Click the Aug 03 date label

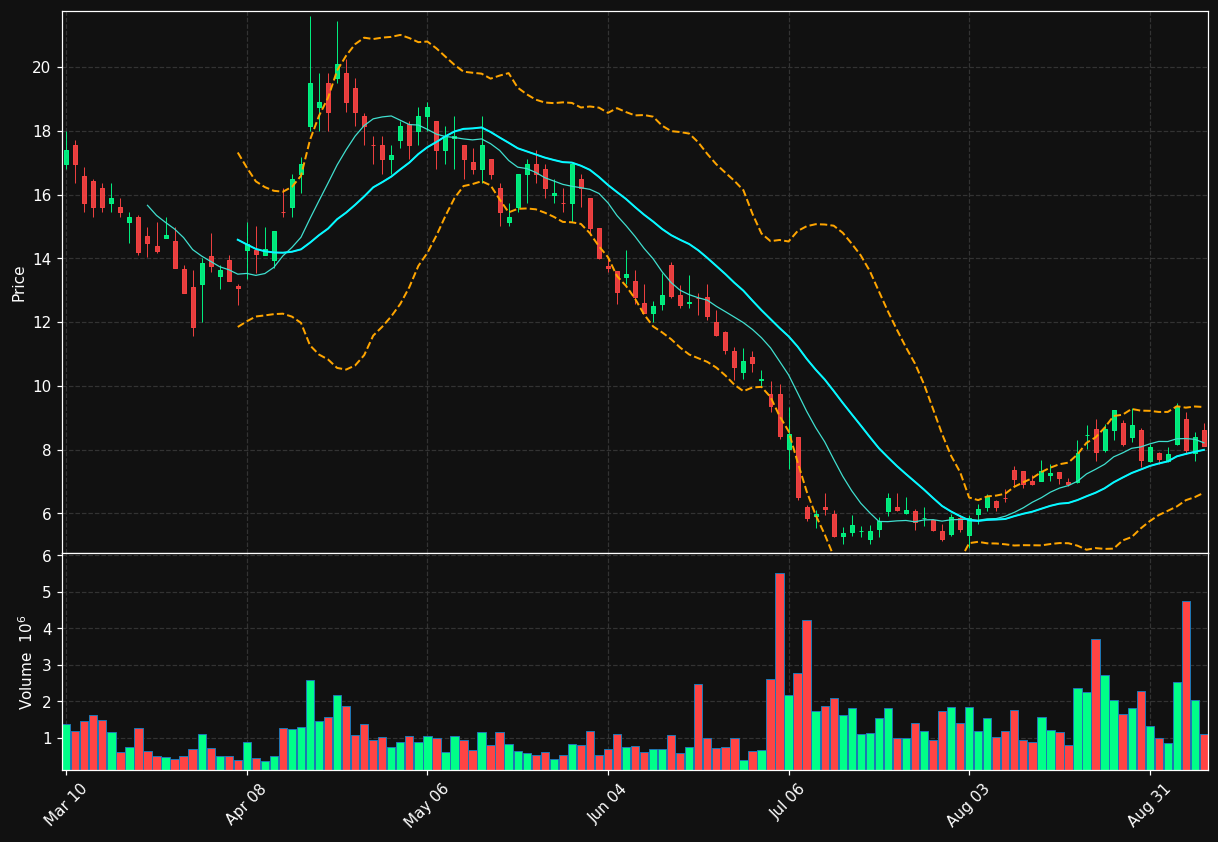click(967, 803)
